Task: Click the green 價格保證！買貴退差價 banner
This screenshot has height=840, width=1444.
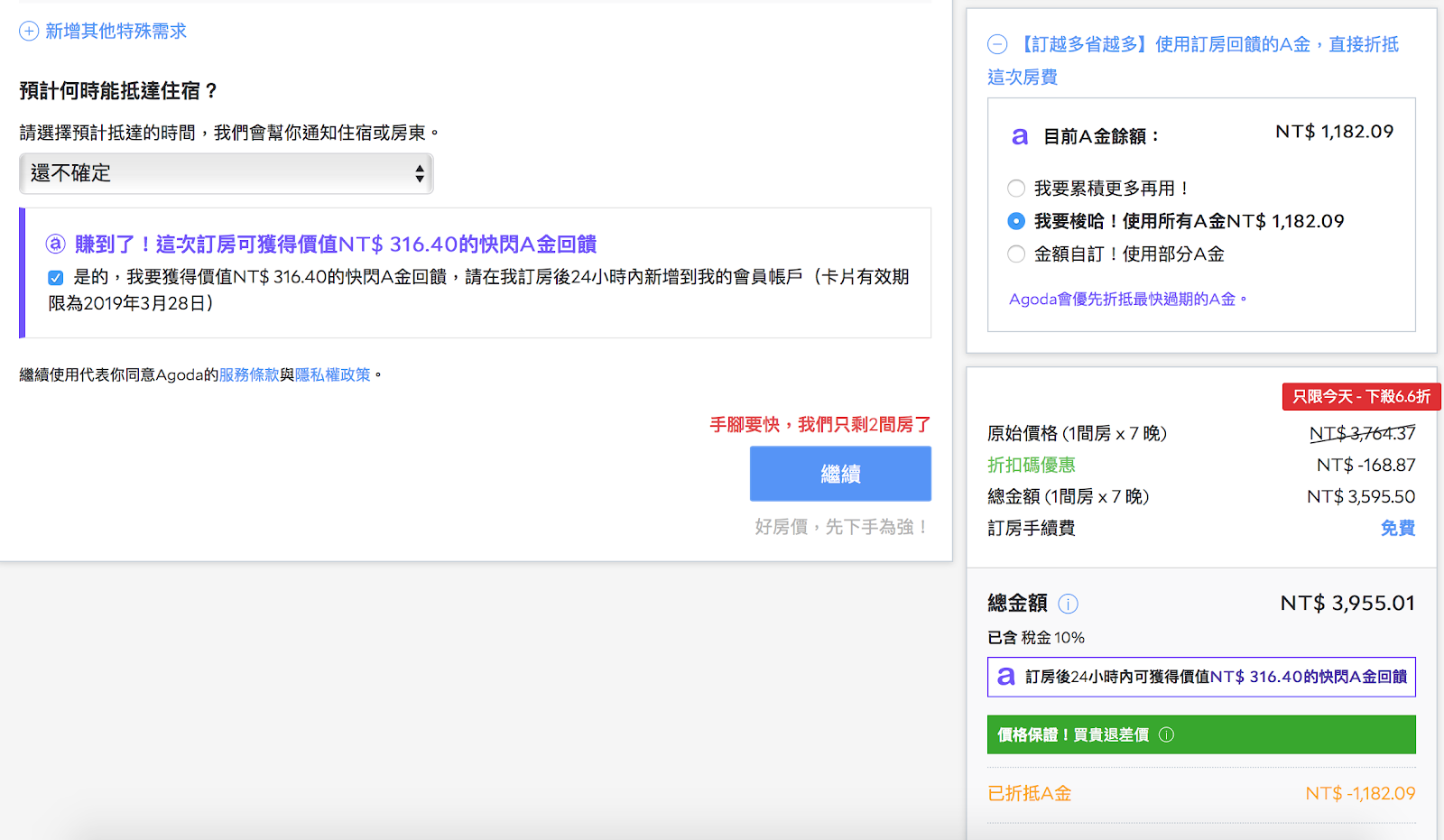Action: 1201,734
